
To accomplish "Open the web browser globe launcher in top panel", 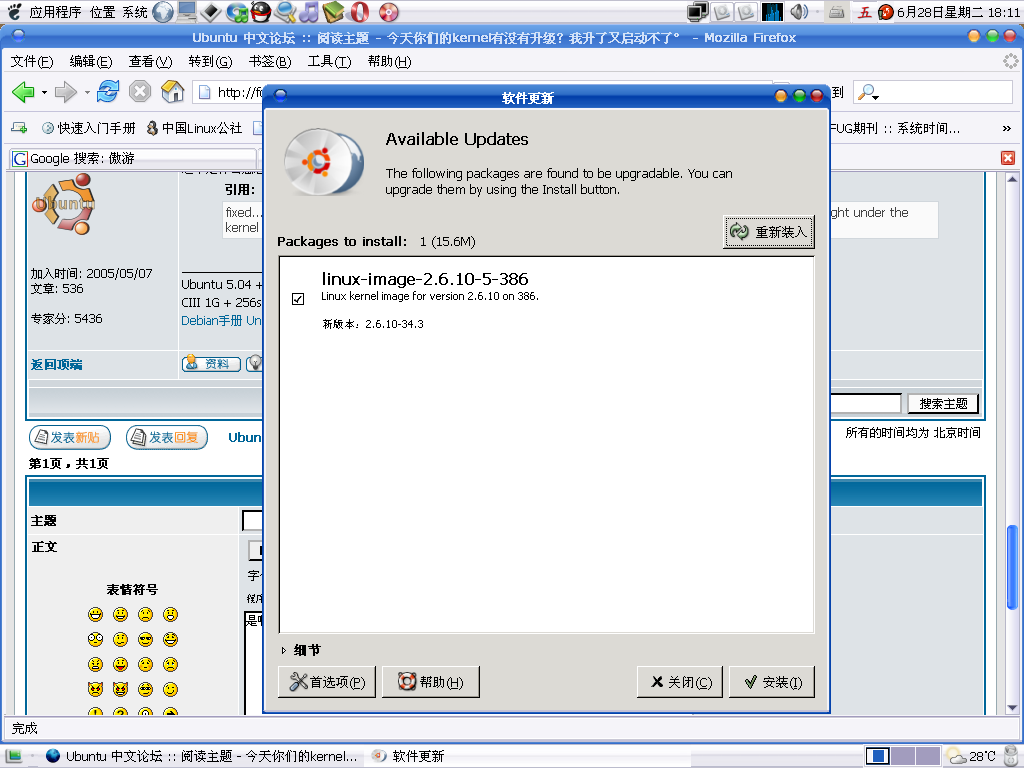I will point(163,12).
